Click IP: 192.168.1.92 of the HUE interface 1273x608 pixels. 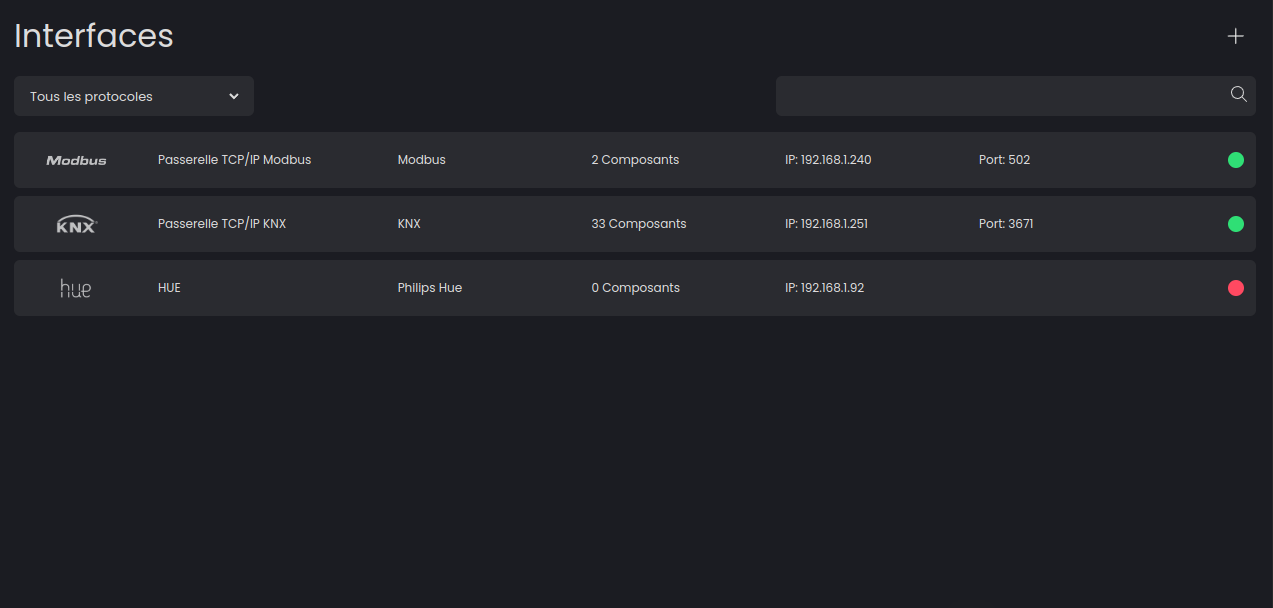click(825, 287)
